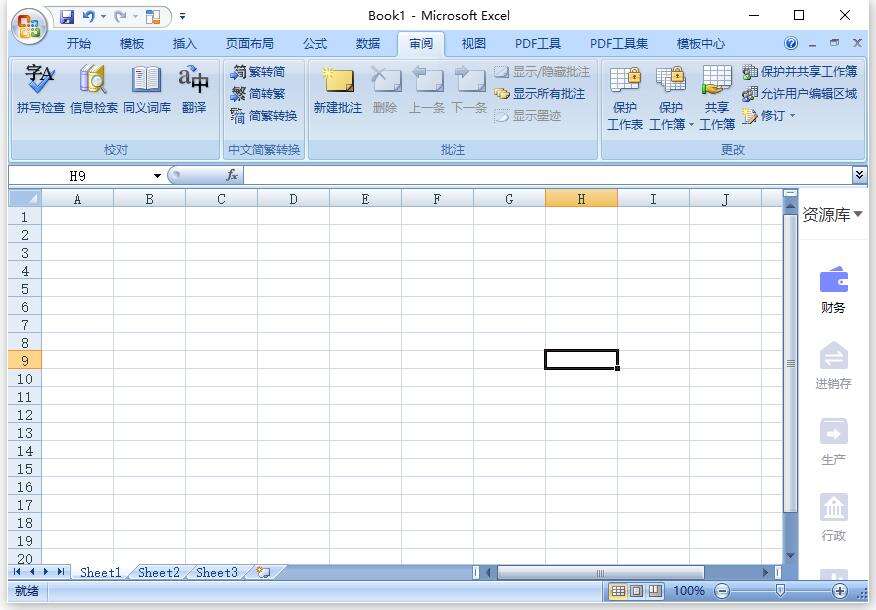Toggle 显示/隐藏批注
Viewport: 876px width, 610px height.
[x=542, y=72]
